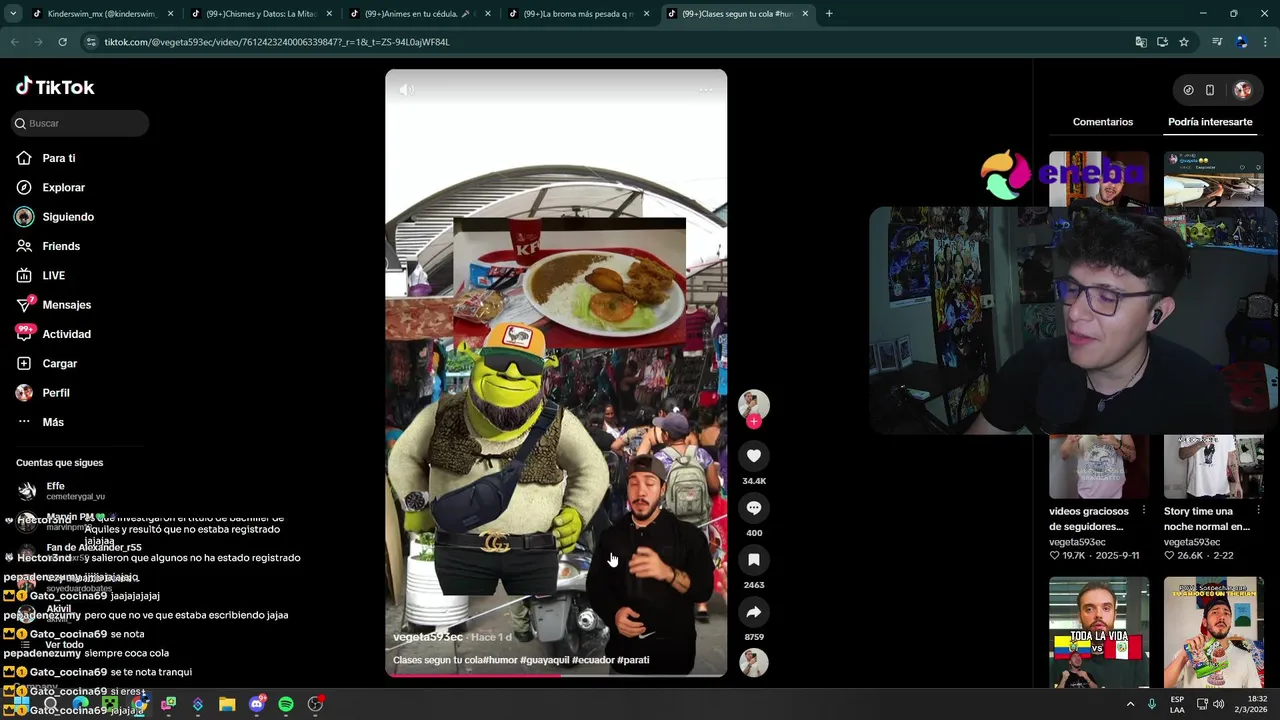
Task: Open the media control icon in Chrome toolbar
Action: click(x=1217, y=42)
